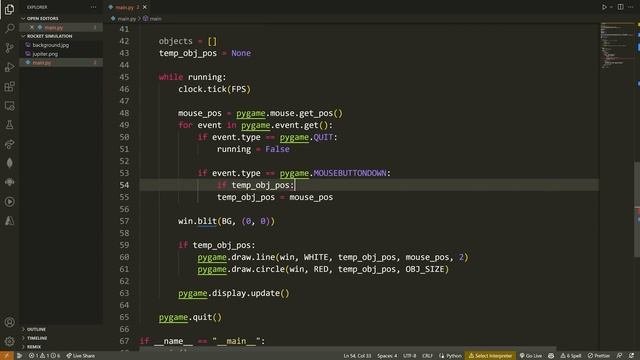Image resolution: width=640 pixels, height=360 pixels.
Task: Click OBJ_SIZE in the draw.circle call
Action: pyautogui.click(x=424, y=269)
